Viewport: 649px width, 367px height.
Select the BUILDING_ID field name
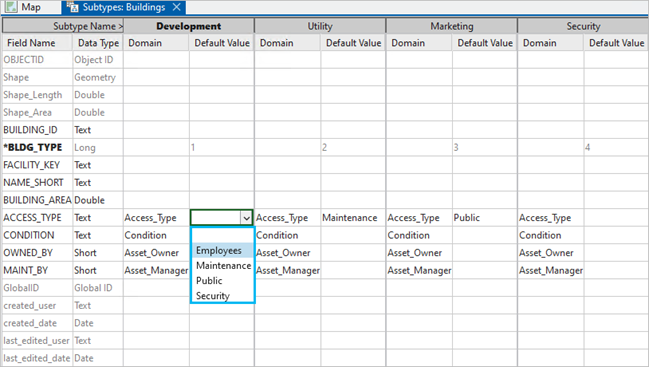click(37, 130)
